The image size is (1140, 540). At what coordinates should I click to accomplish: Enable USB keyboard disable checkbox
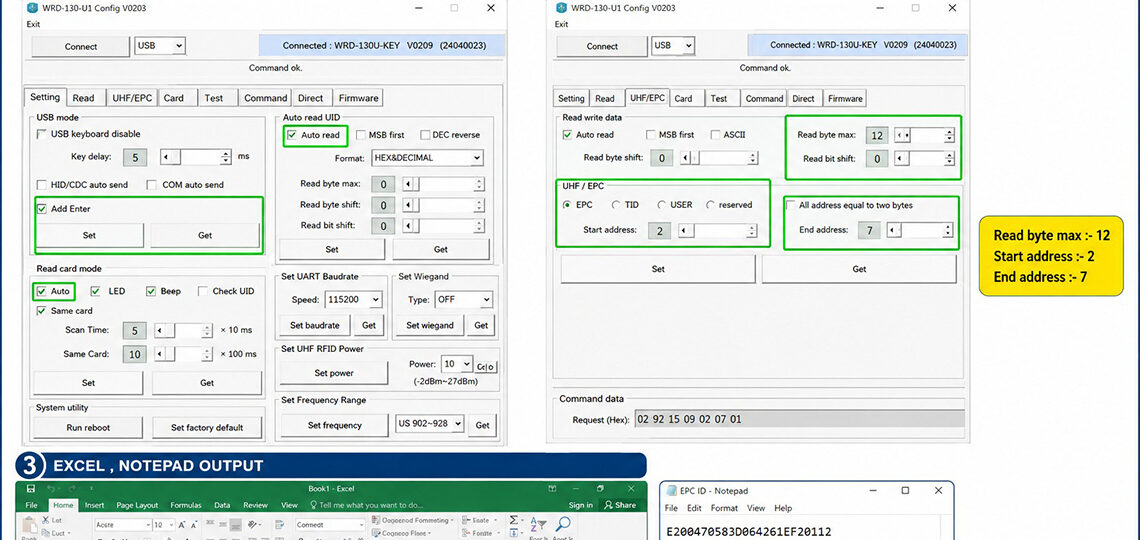click(x=41, y=134)
